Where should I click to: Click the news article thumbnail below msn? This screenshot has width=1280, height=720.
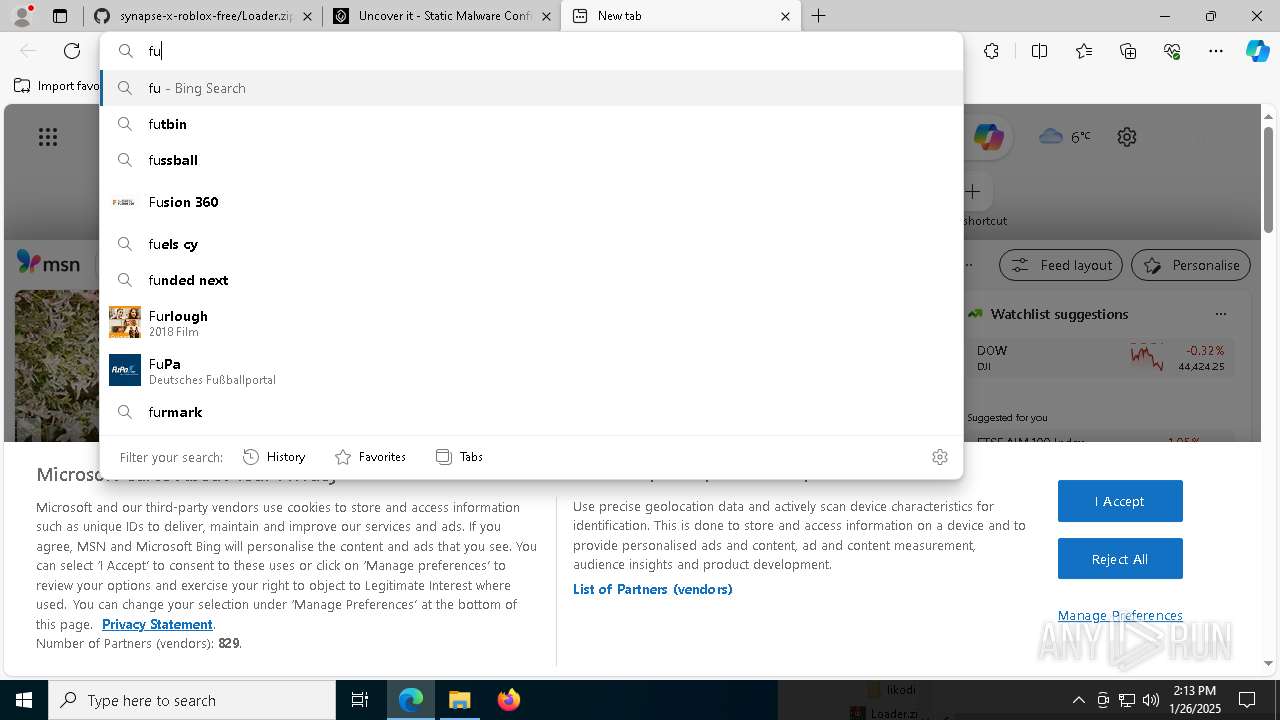(57, 365)
